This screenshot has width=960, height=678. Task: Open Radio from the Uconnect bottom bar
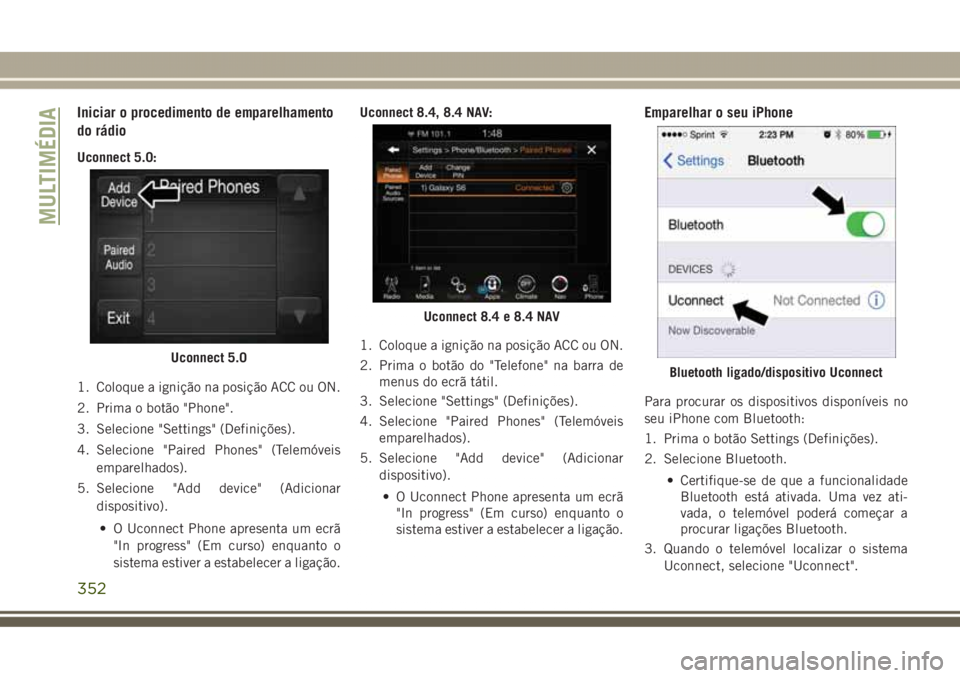(392, 287)
